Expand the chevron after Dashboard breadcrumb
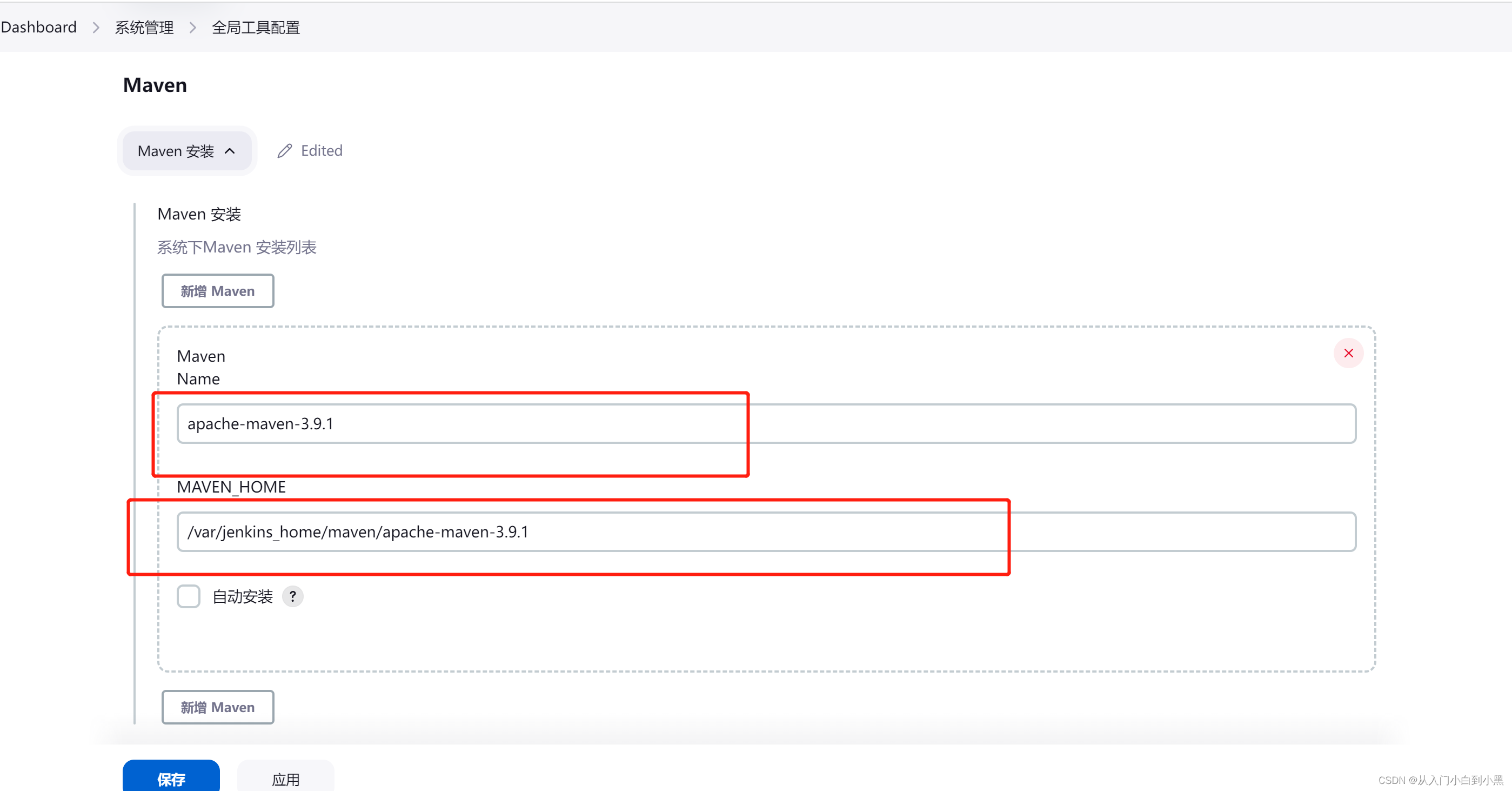This screenshot has height=791, width=1512. (x=96, y=28)
